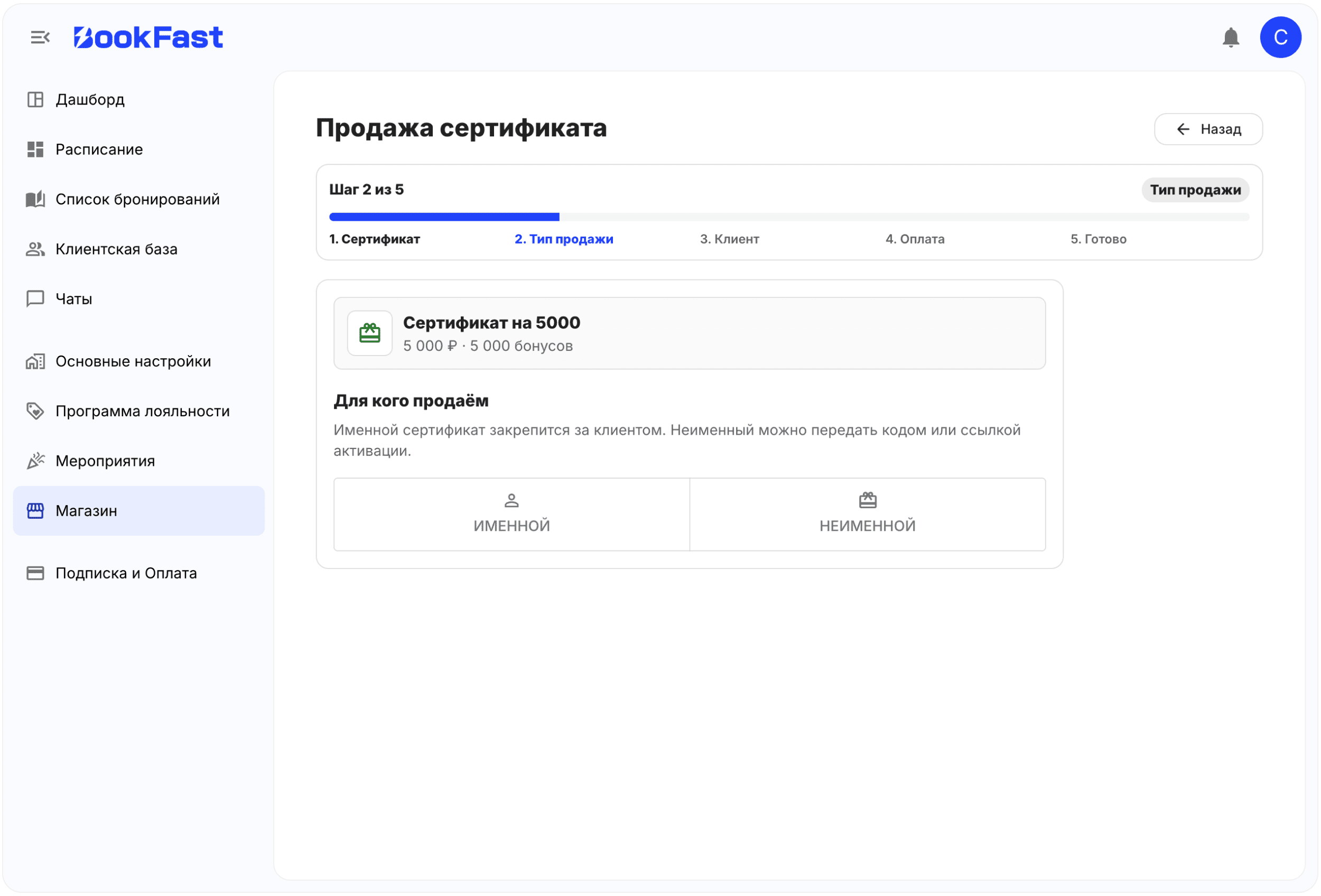Go back with the Назад button

tap(1208, 129)
